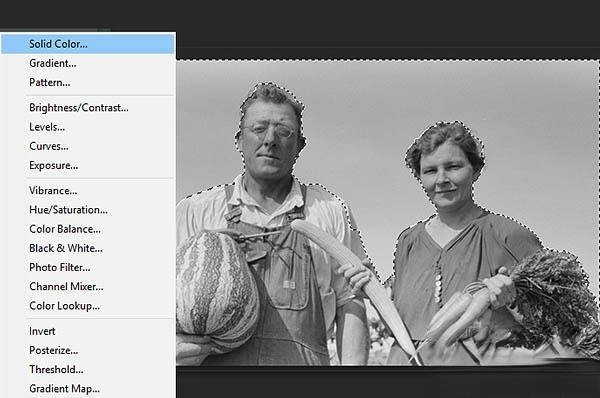Select the Posterize... menu item

[x=88, y=350]
